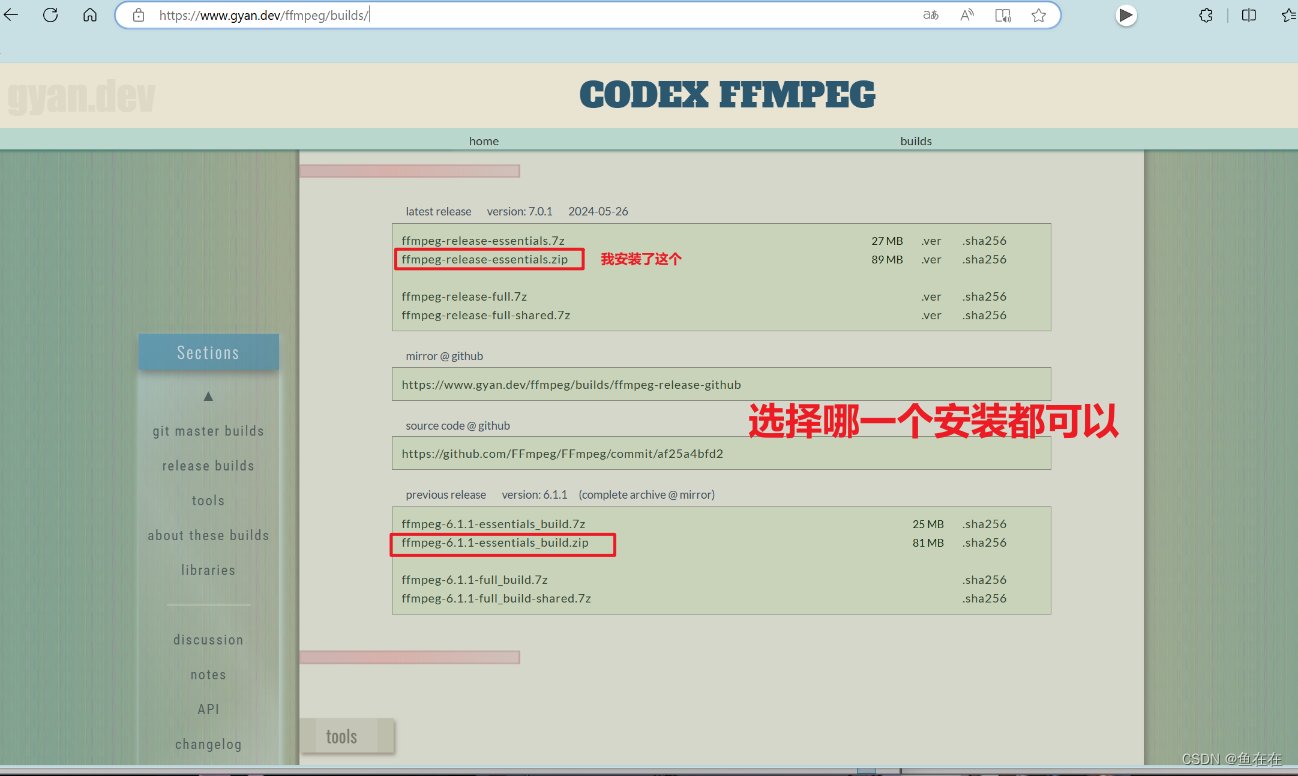Download ffmpeg-6.1.1-essentials_build.7z
This screenshot has height=776, width=1298.
pos(493,524)
